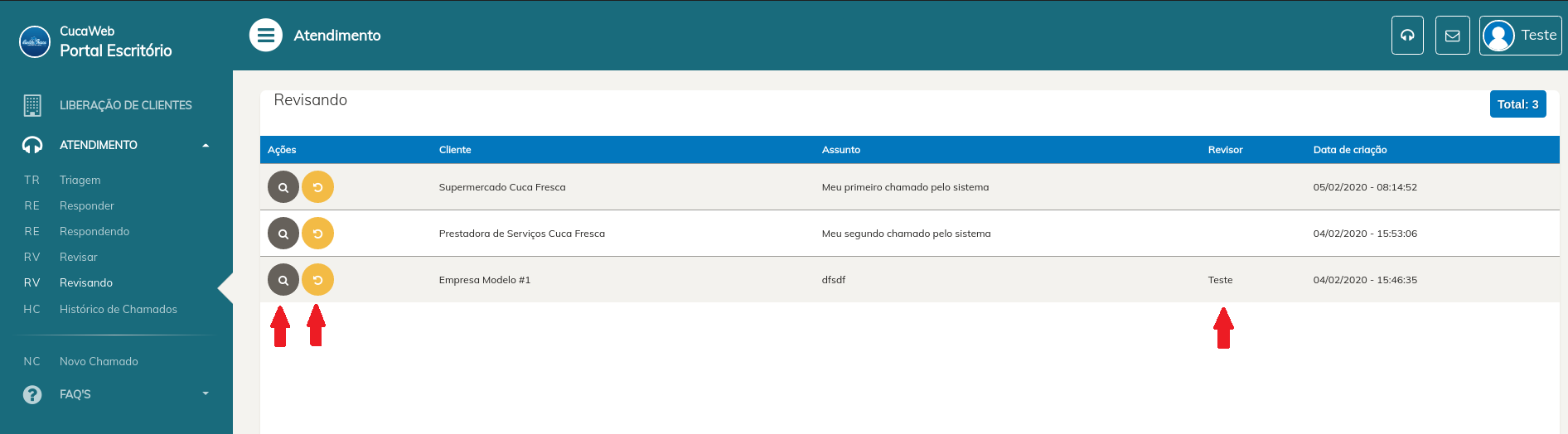View details for Supermercado Cuca Fresca ticket

pos(283,187)
